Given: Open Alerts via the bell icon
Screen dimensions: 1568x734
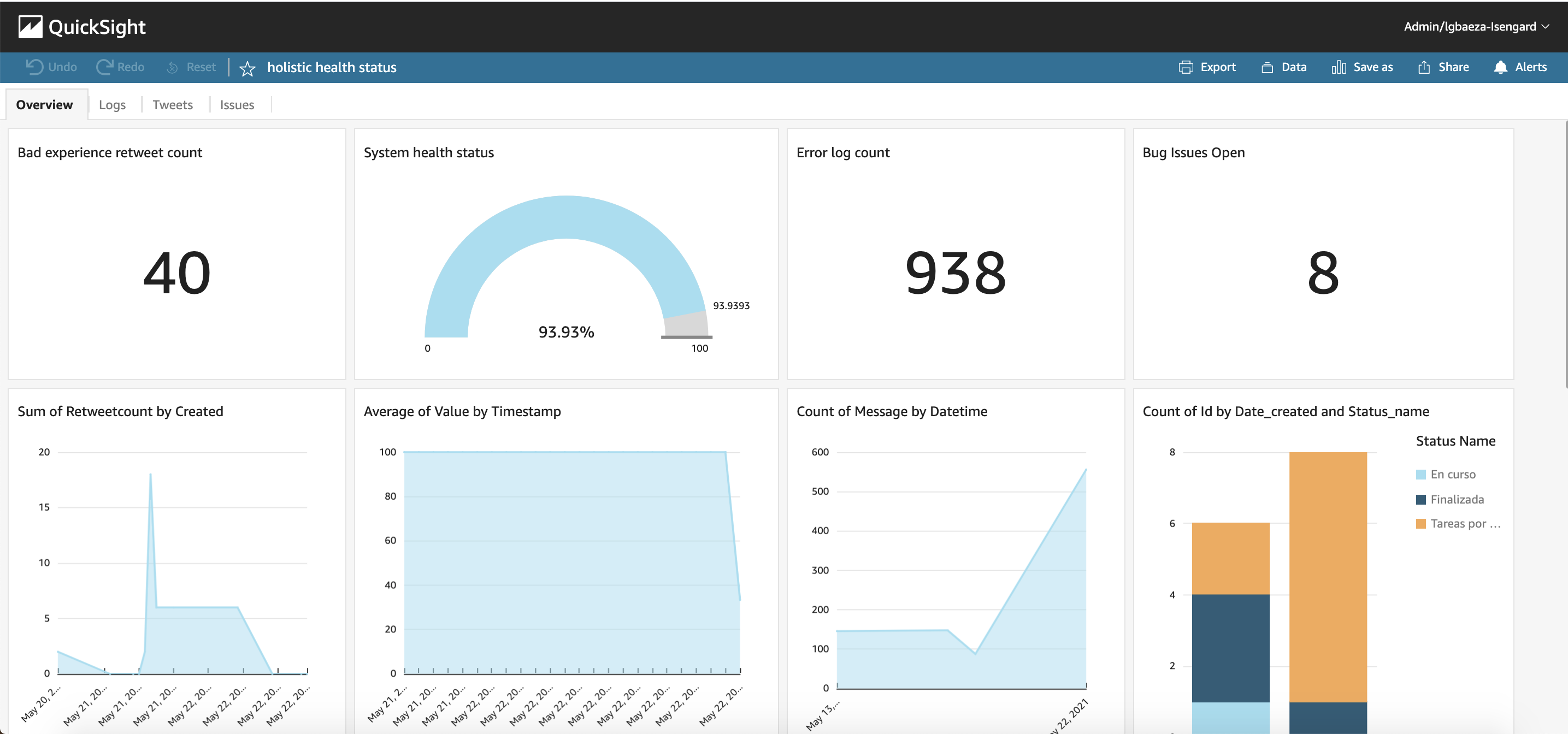Looking at the screenshot, I should click(x=1500, y=67).
